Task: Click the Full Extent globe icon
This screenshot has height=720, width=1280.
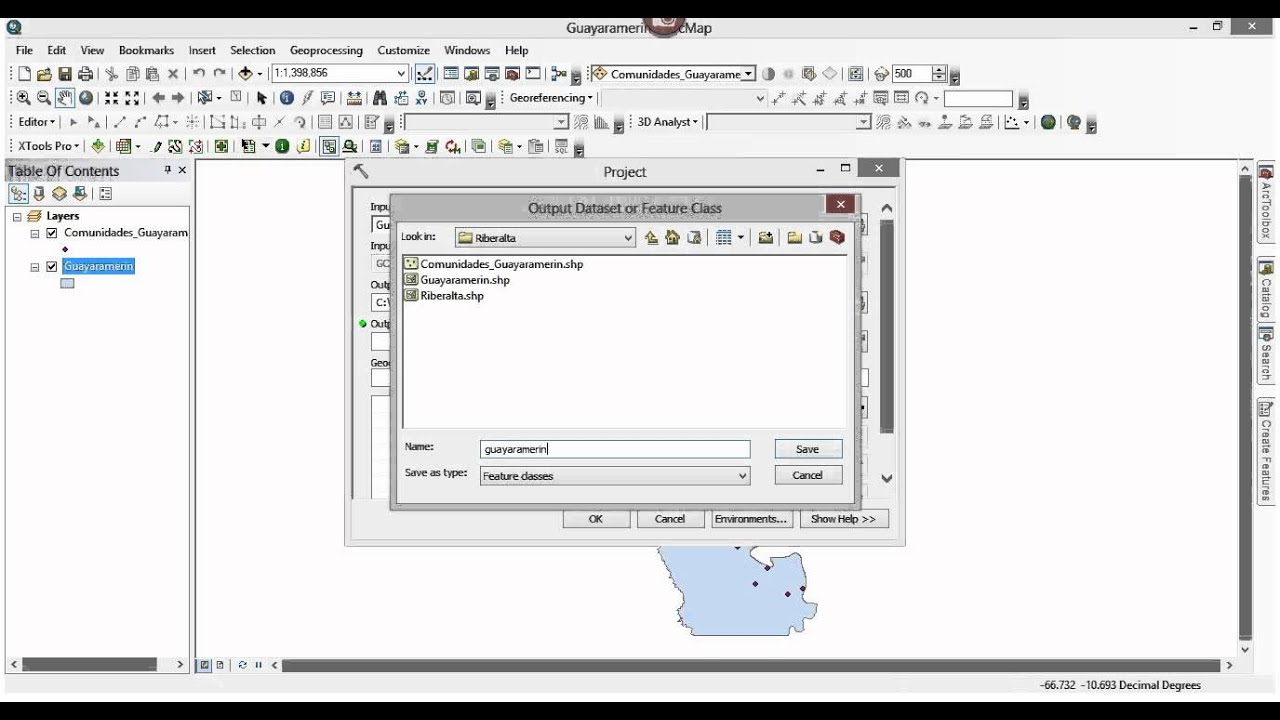Action: 86,98
